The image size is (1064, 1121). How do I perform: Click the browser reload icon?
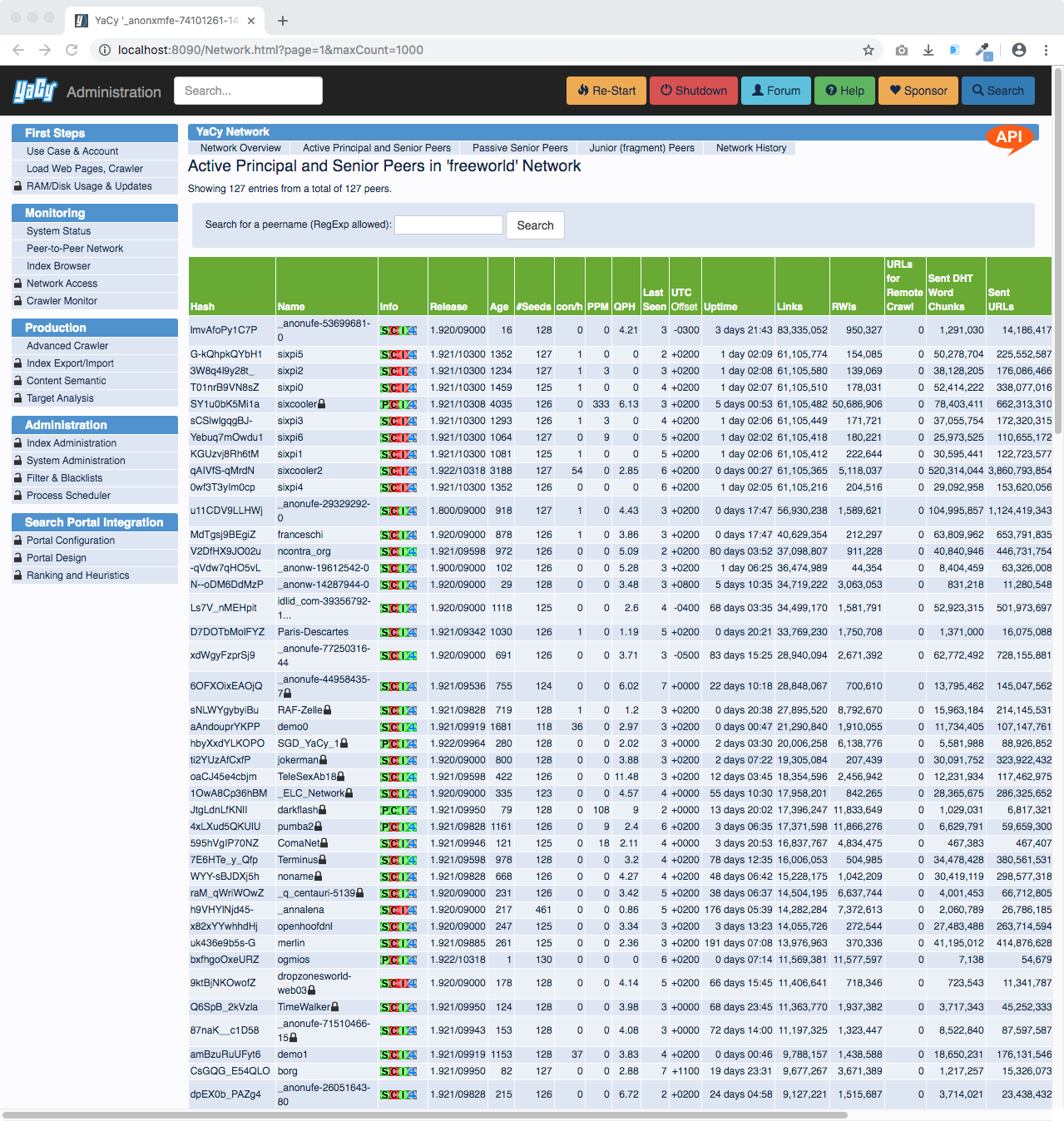tap(72, 50)
